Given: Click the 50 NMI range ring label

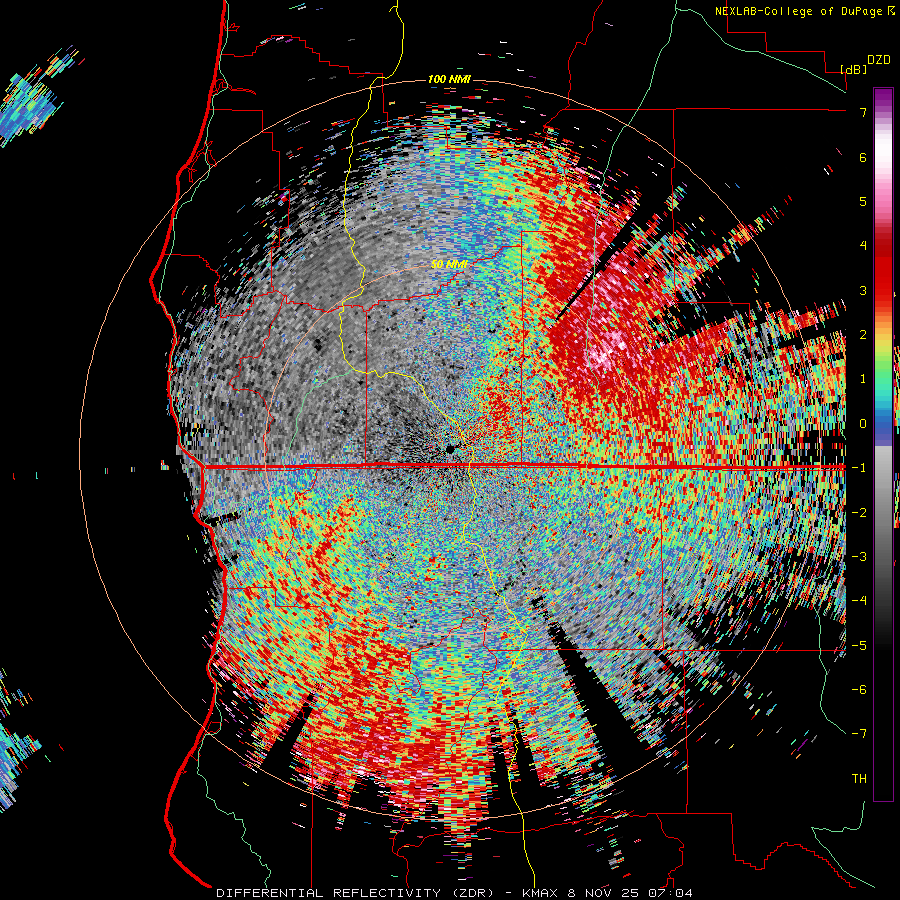Looking at the screenshot, I should click(x=449, y=265).
